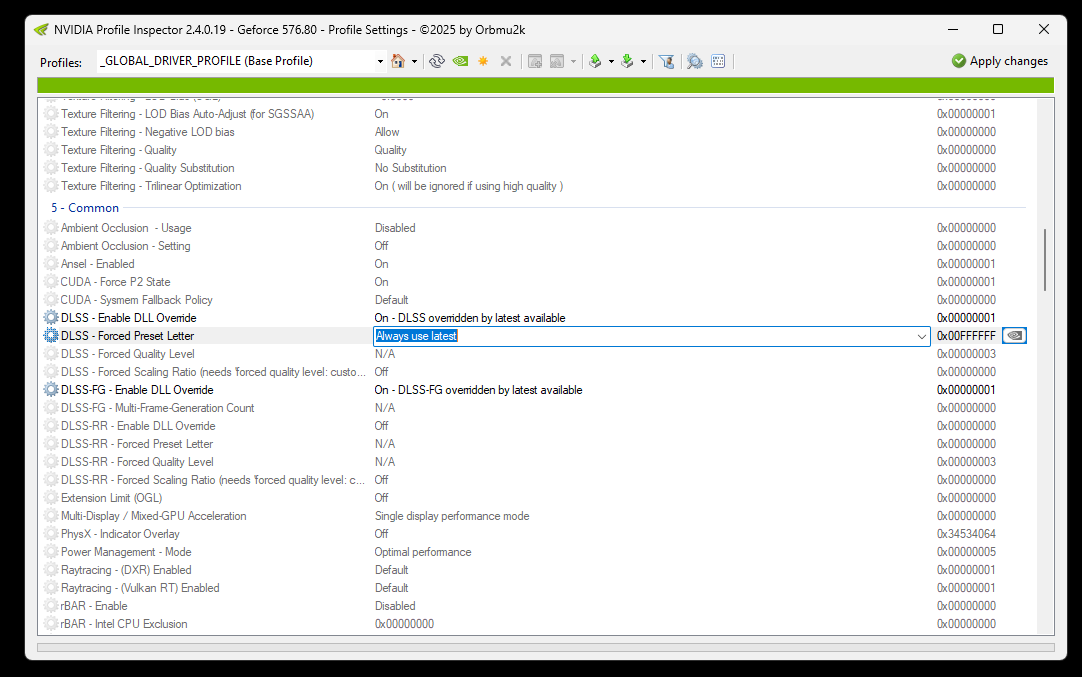This screenshot has height=677, width=1082.
Task: Click the add application to profile icon
Action: pyautogui.click(x=535, y=61)
